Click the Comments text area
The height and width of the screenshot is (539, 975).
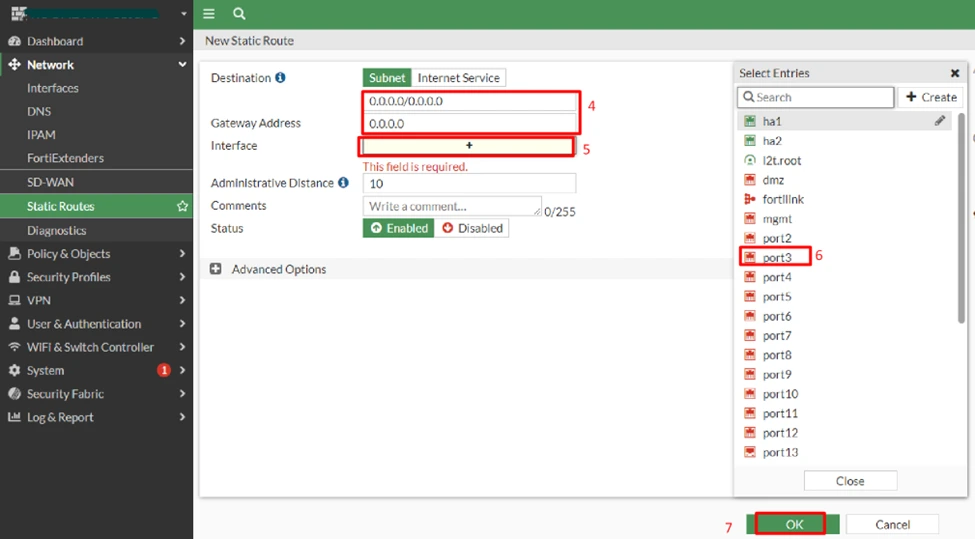[452, 206]
